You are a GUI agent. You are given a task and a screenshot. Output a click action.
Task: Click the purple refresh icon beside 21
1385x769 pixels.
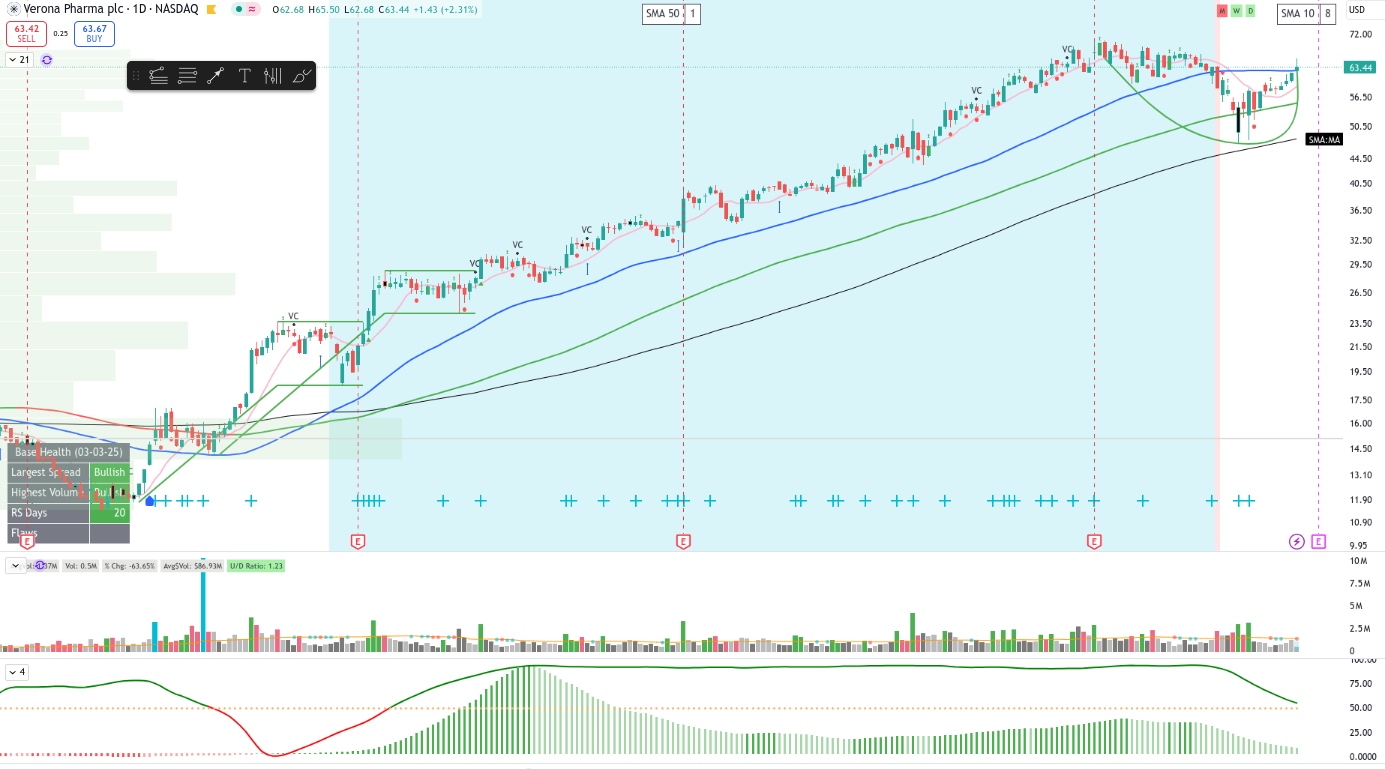46,60
